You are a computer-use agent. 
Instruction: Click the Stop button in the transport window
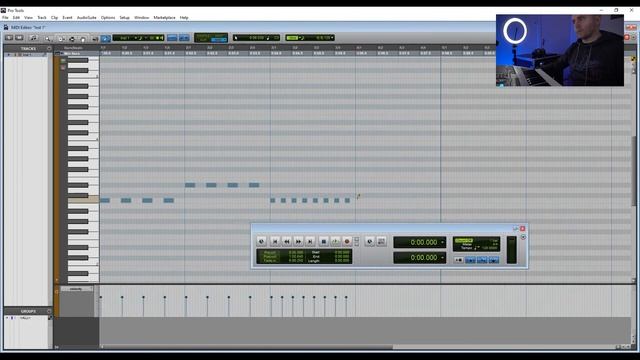click(x=324, y=242)
